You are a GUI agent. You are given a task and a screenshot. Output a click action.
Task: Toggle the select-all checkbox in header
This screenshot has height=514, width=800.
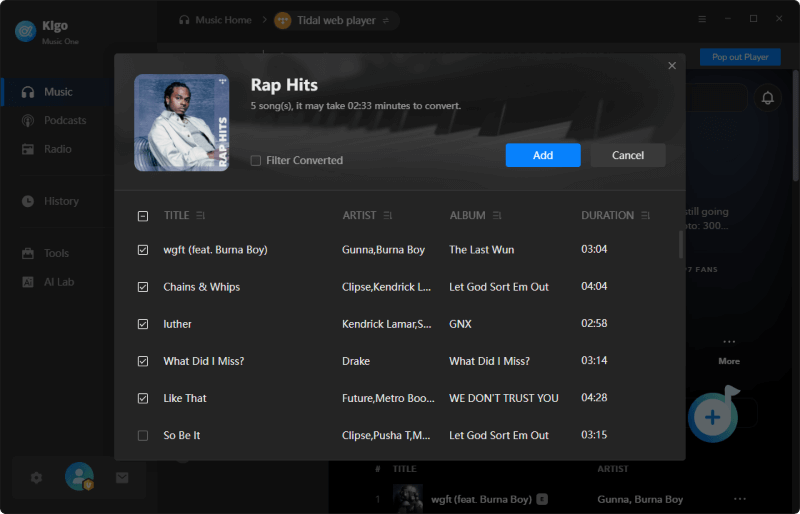143,216
